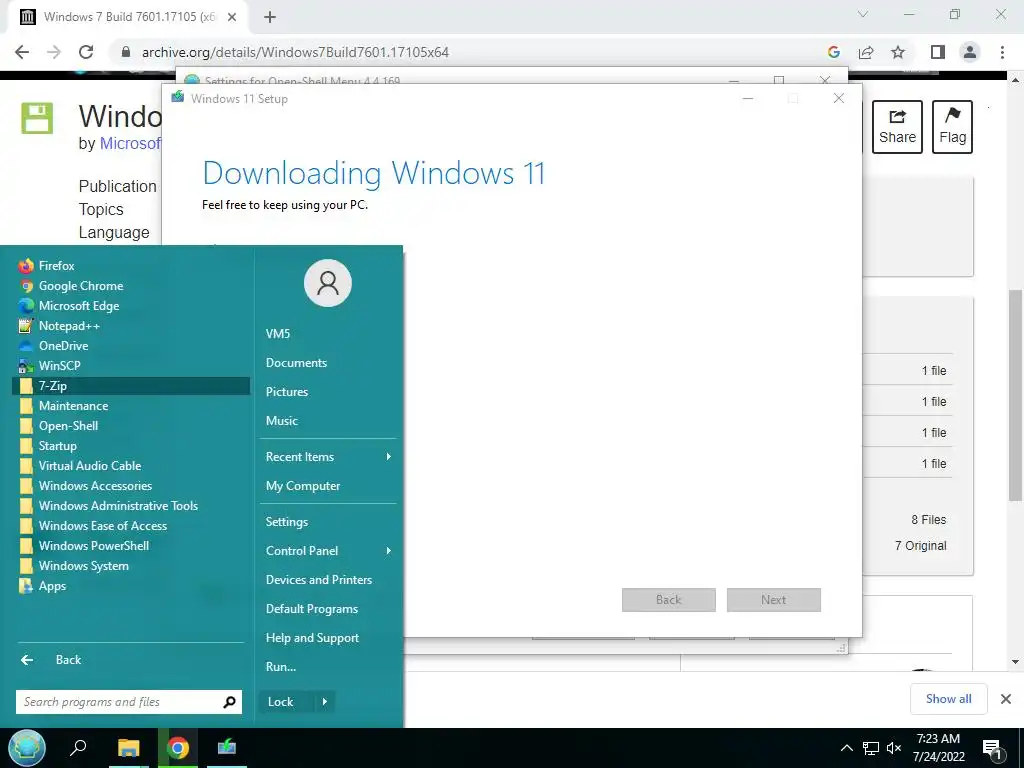Open the Run... dialog
This screenshot has height=768, width=1024.
click(x=328, y=667)
